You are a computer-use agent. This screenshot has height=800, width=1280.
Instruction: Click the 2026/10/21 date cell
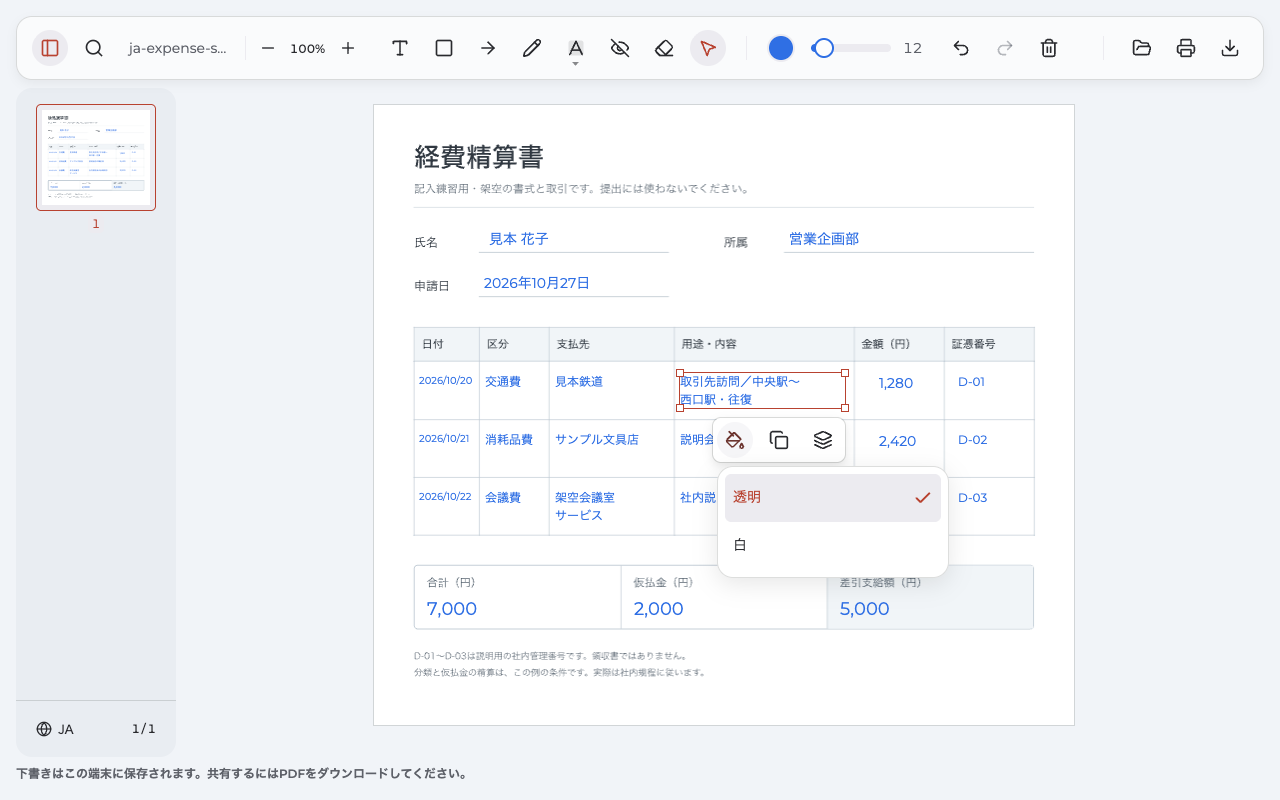pos(445,439)
